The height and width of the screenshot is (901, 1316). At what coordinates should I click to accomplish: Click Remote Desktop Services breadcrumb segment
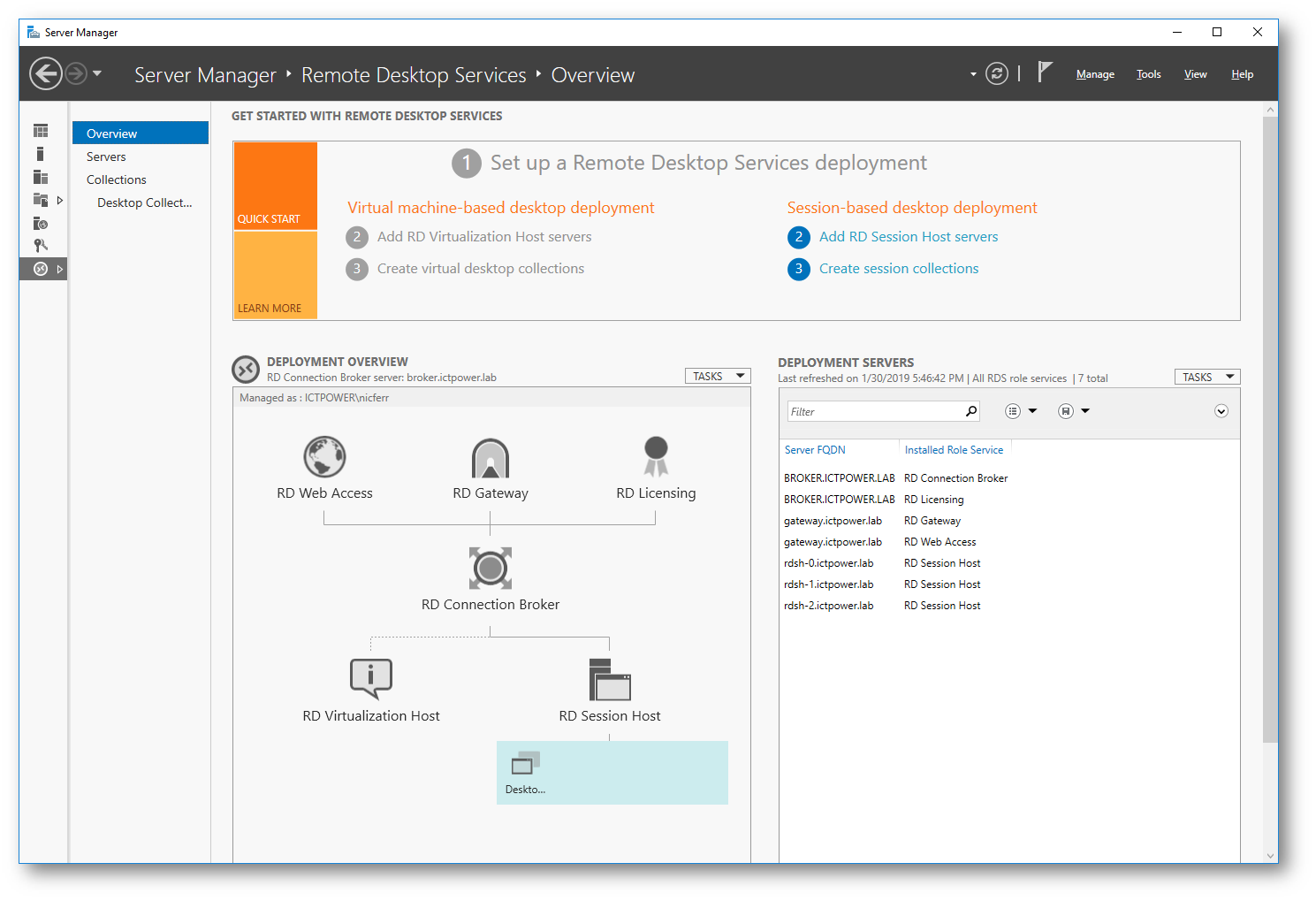pos(414,75)
